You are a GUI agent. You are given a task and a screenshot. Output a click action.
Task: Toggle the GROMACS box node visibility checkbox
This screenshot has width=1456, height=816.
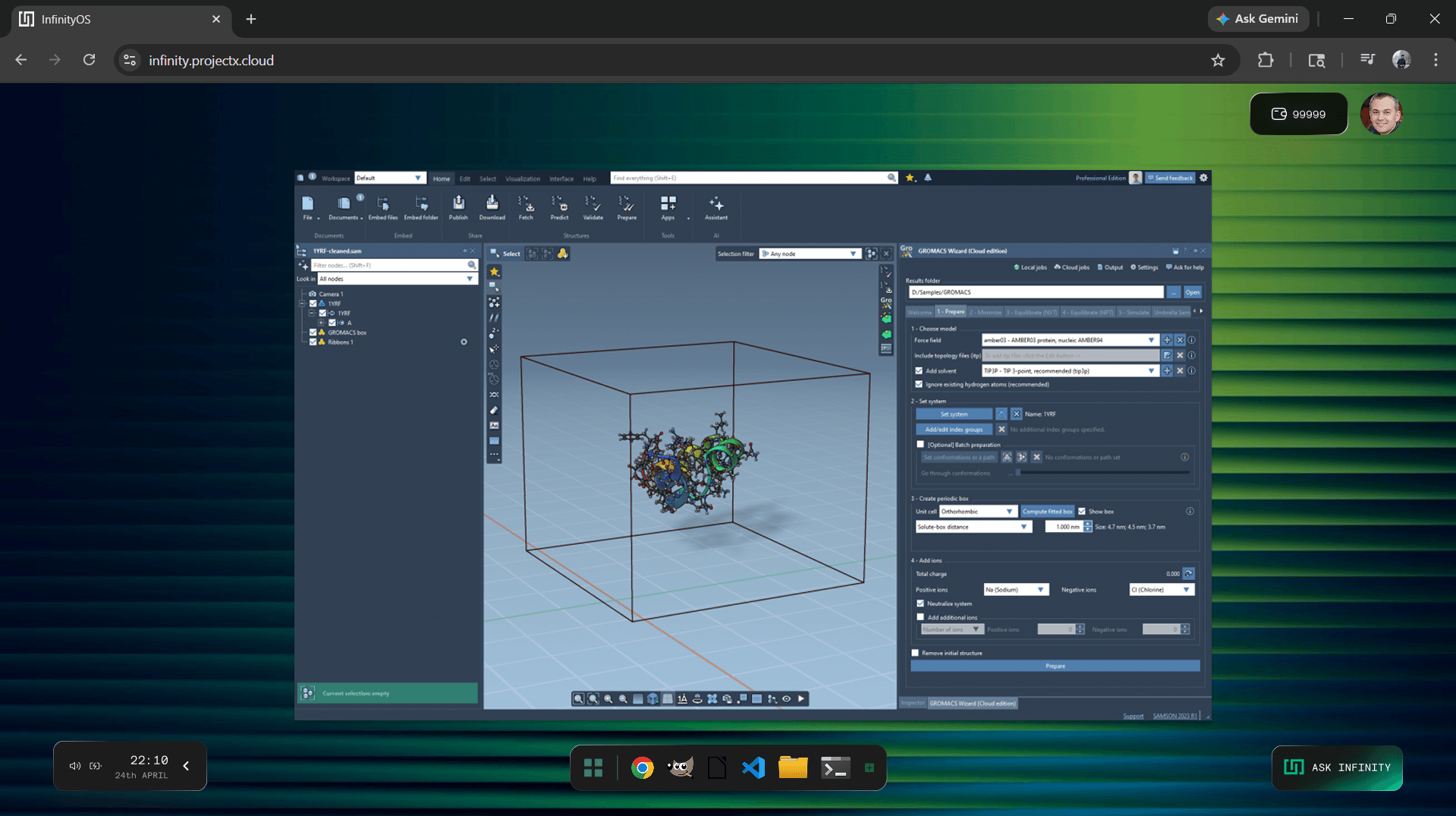(313, 332)
